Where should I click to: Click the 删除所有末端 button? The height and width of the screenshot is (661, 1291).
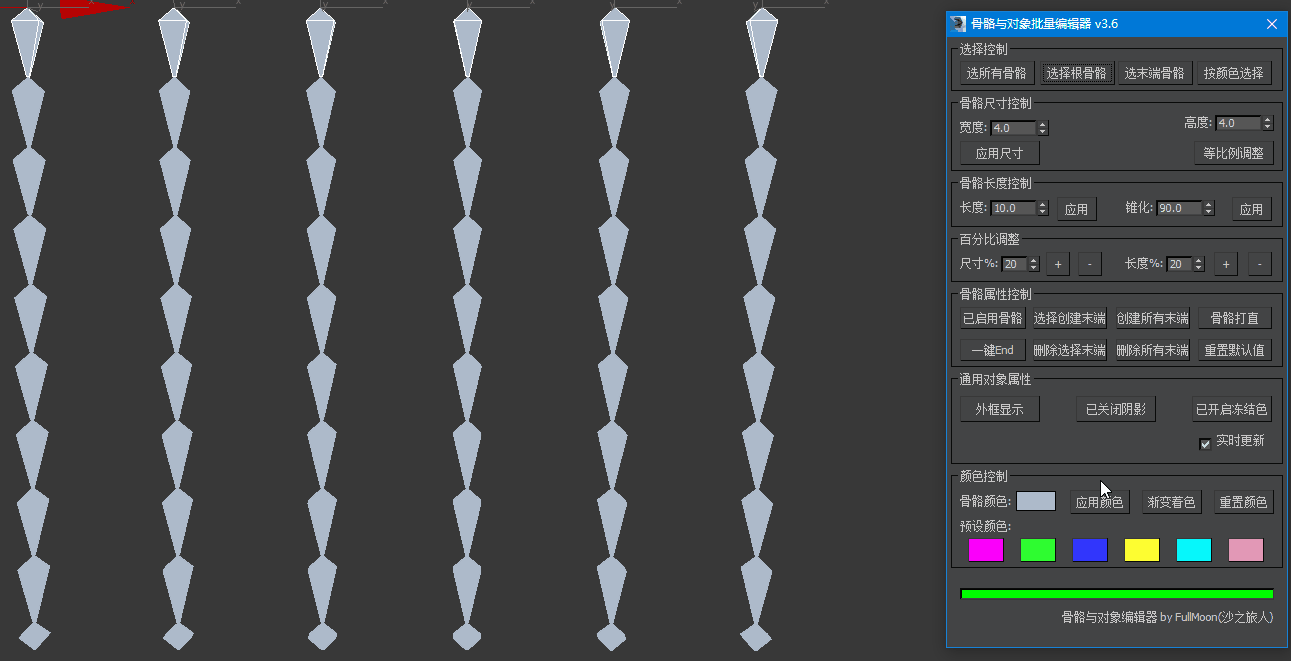(1152, 350)
